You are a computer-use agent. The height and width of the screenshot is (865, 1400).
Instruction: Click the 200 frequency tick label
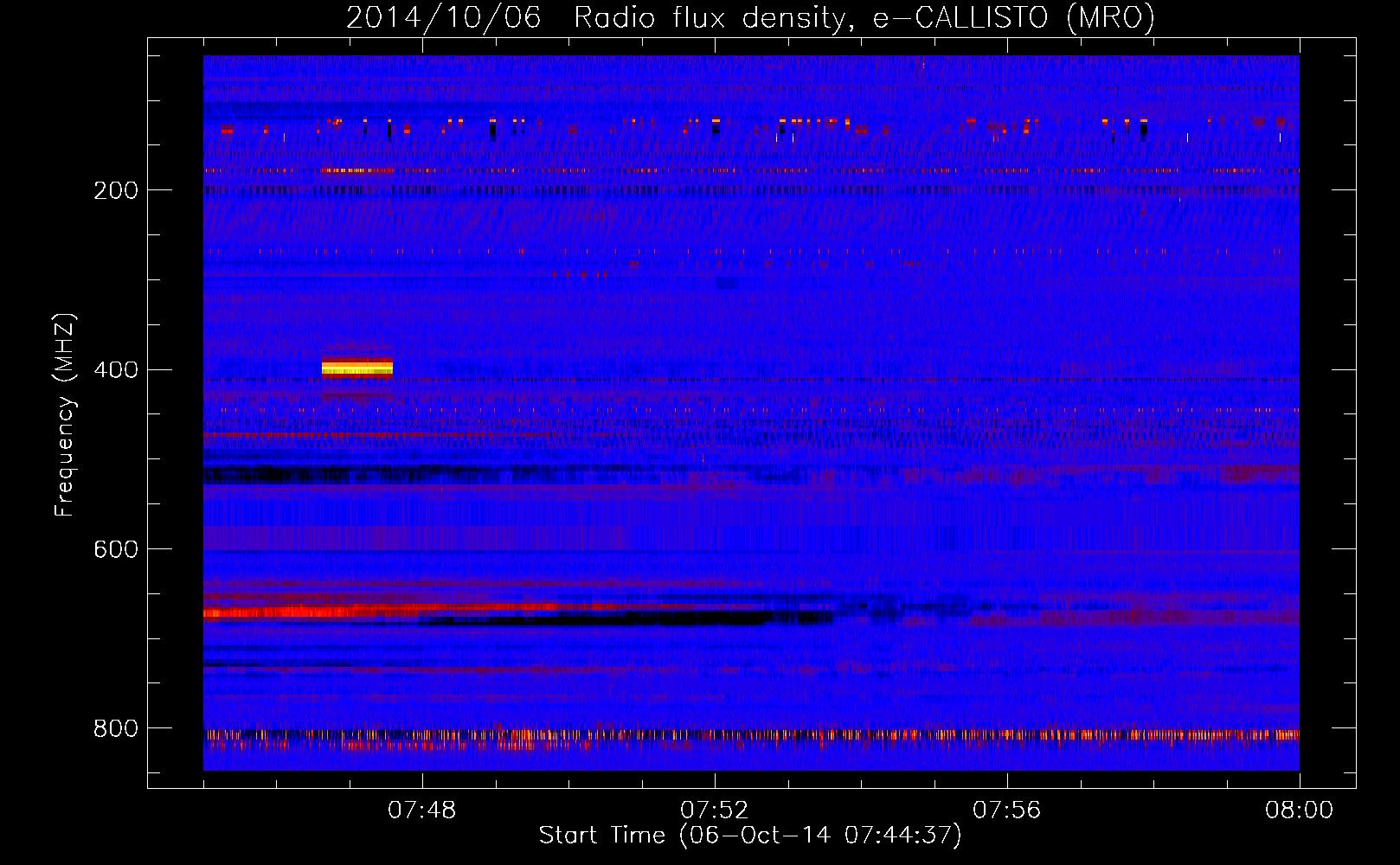(x=116, y=191)
